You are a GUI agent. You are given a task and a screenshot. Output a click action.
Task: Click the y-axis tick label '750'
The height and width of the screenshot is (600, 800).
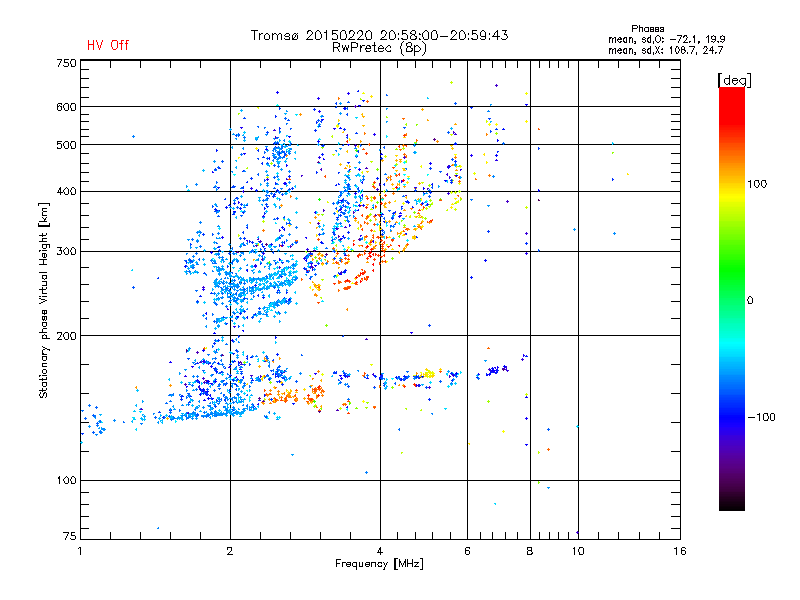(67, 63)
